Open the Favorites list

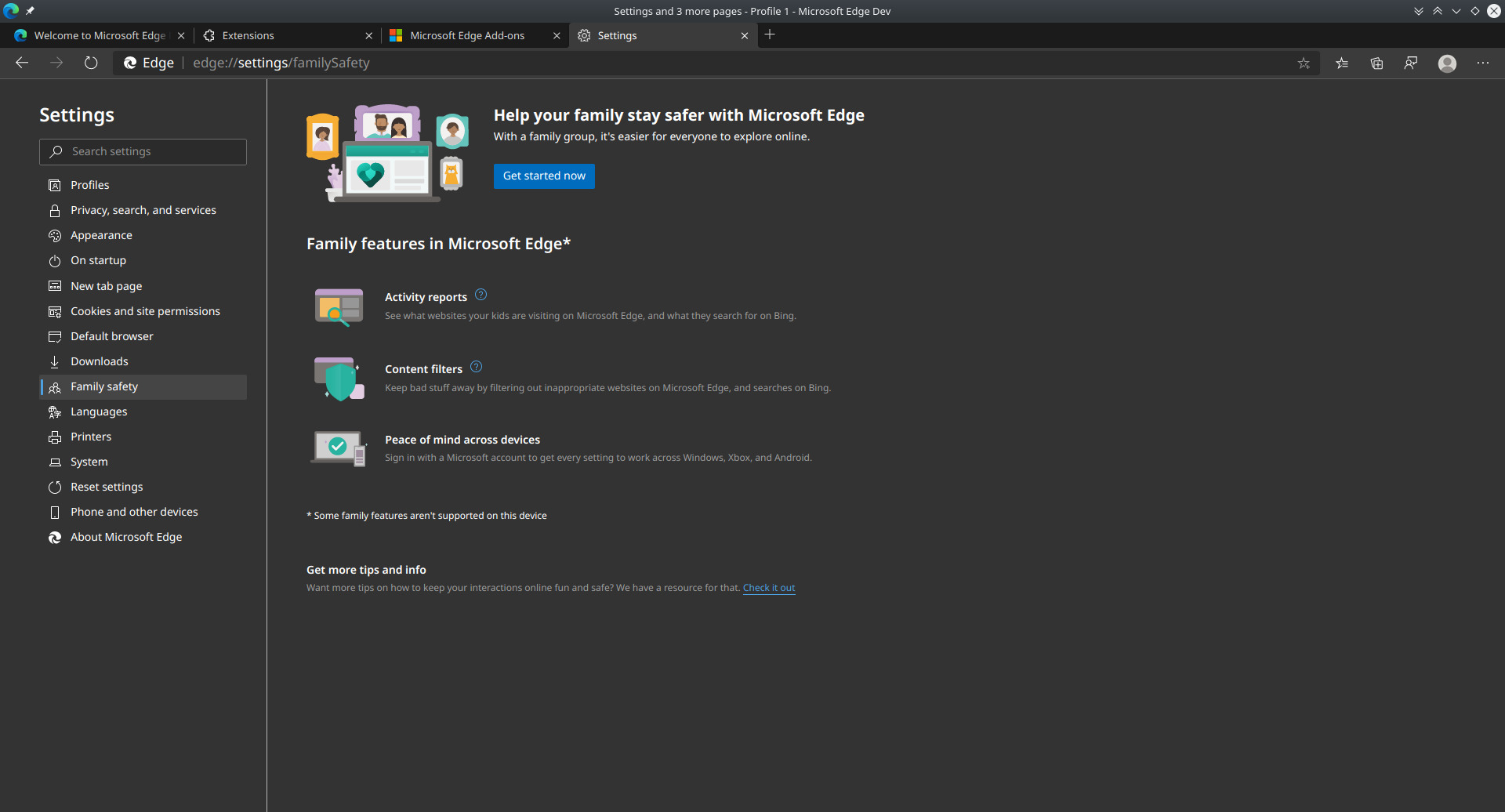point(1342,63)
